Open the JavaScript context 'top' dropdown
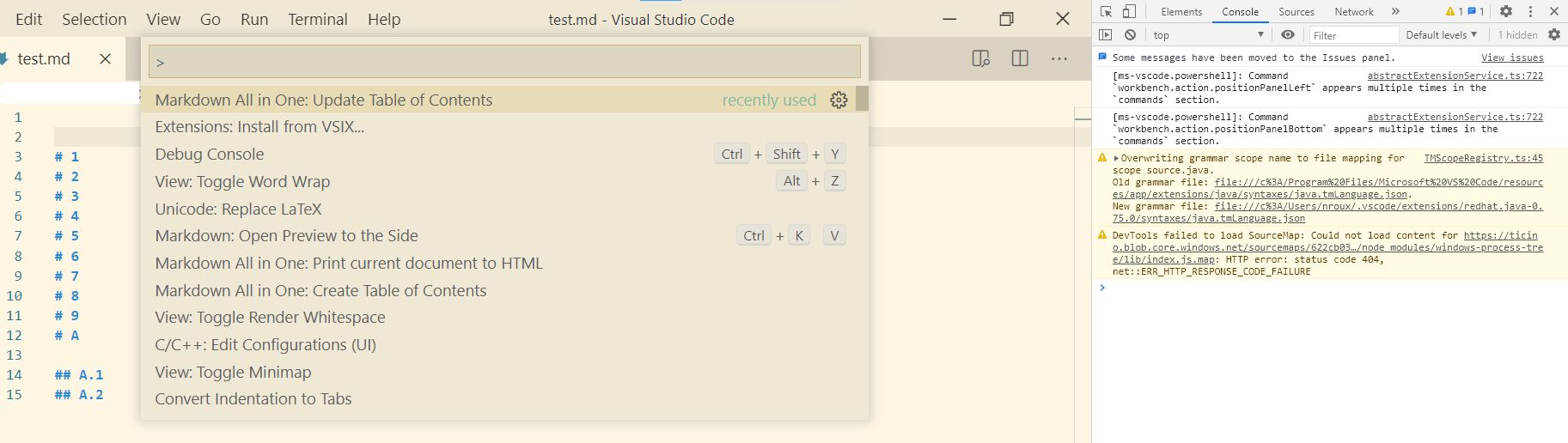Image resolution: width=1568 pixels, height=443 pixels. pyautogui.click(x=1209, y=34)
